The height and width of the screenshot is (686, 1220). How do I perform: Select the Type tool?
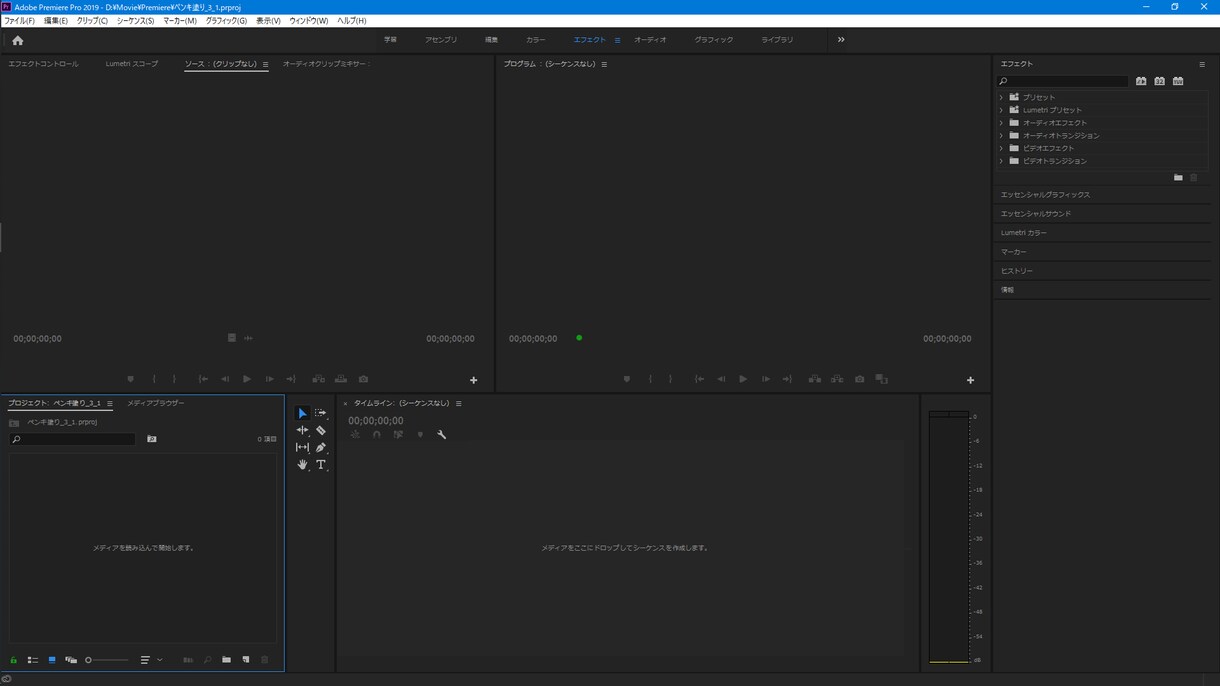321,464
